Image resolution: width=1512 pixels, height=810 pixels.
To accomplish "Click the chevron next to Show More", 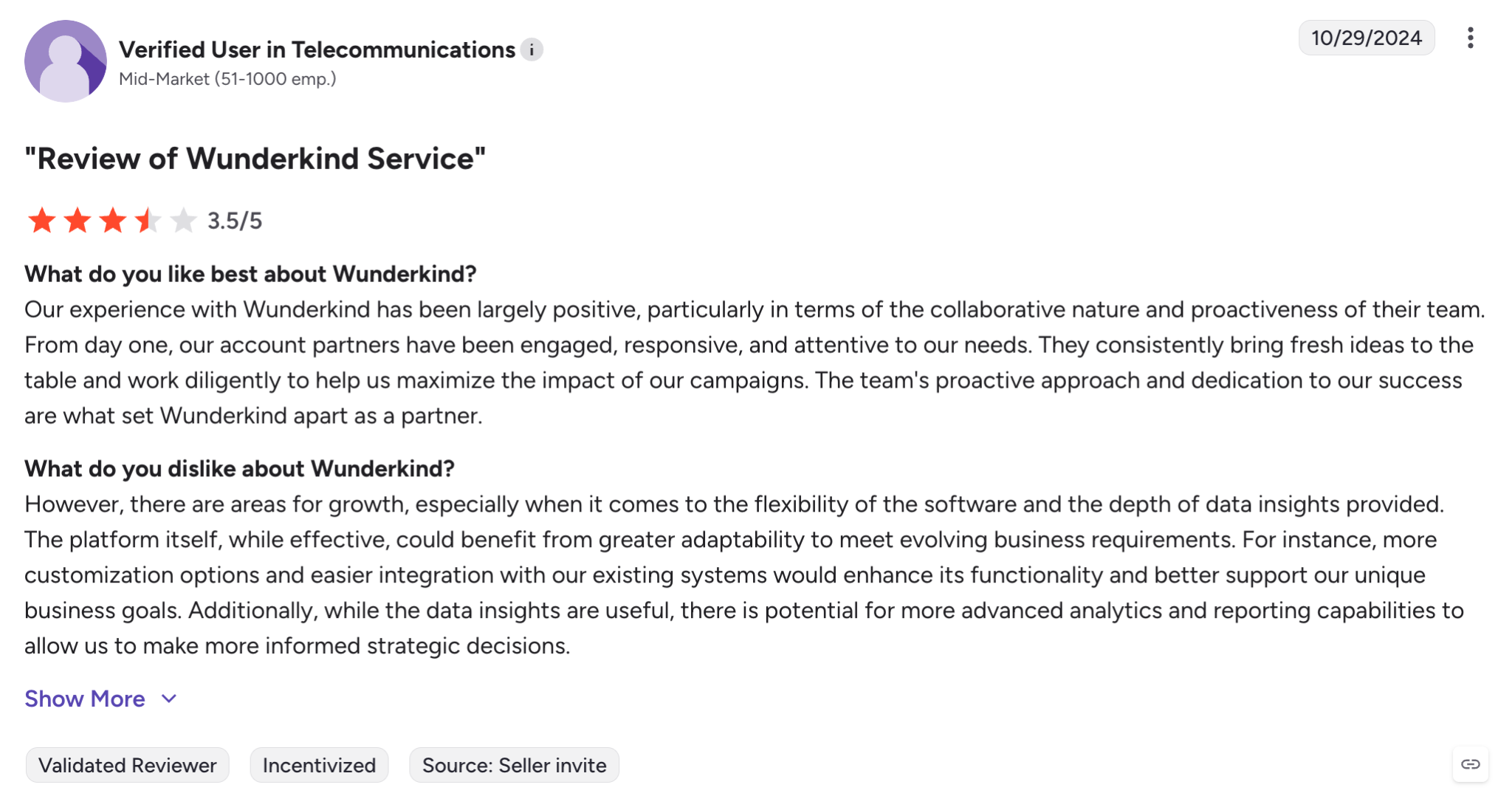I will click(x=169, y=699).
